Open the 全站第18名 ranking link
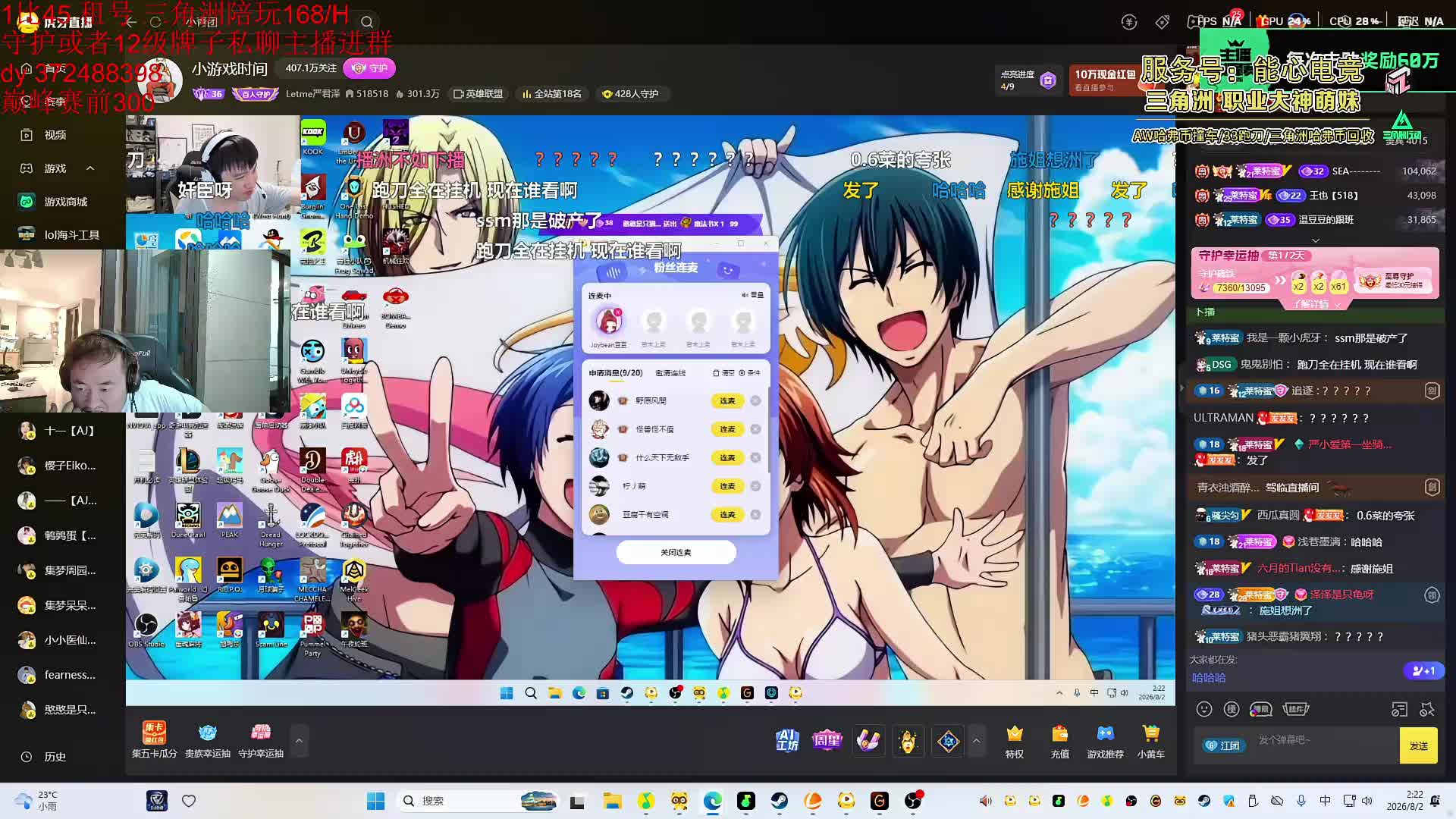 [x=552, y=94]
